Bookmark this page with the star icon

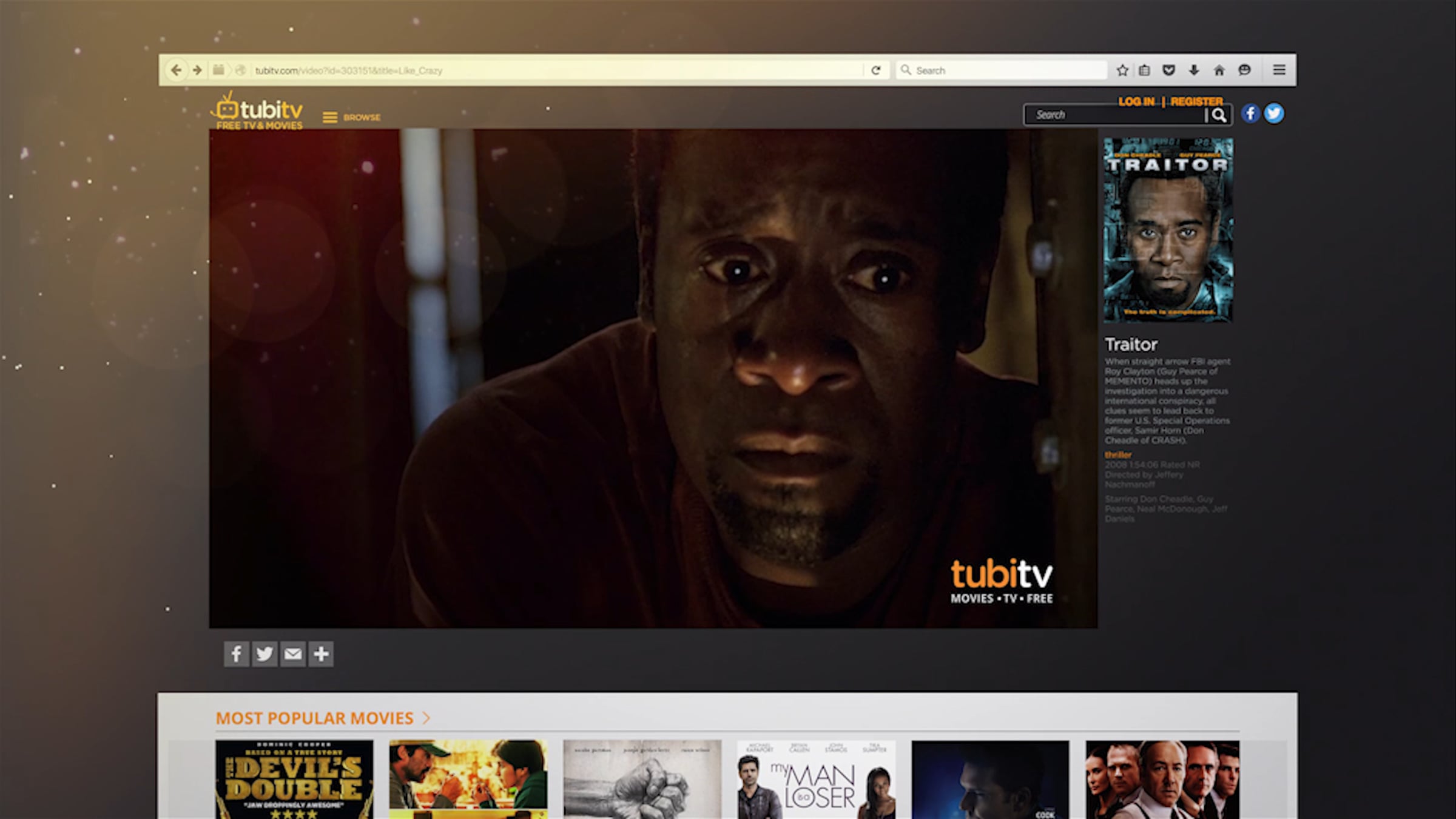pyautogui.click(x=1122, y=70)
